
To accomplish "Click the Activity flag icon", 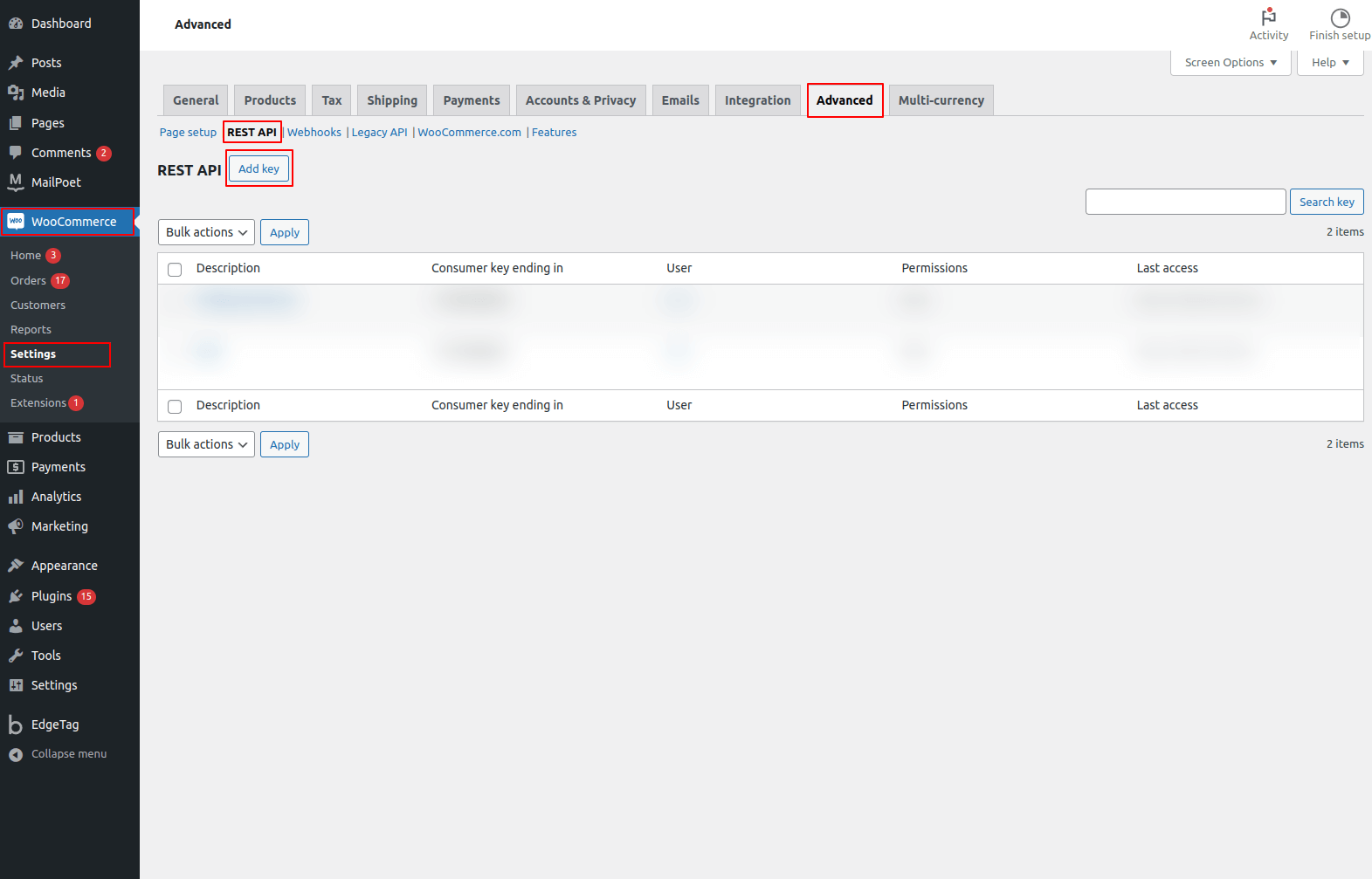I will (x=1268, y=17).
